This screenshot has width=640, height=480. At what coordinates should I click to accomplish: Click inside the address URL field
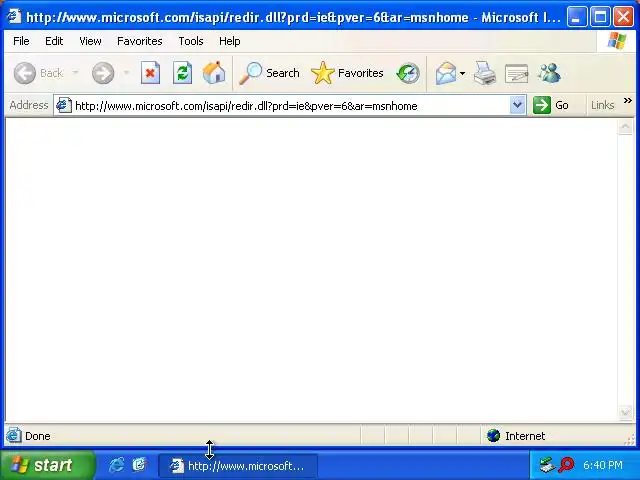point(290,106)
